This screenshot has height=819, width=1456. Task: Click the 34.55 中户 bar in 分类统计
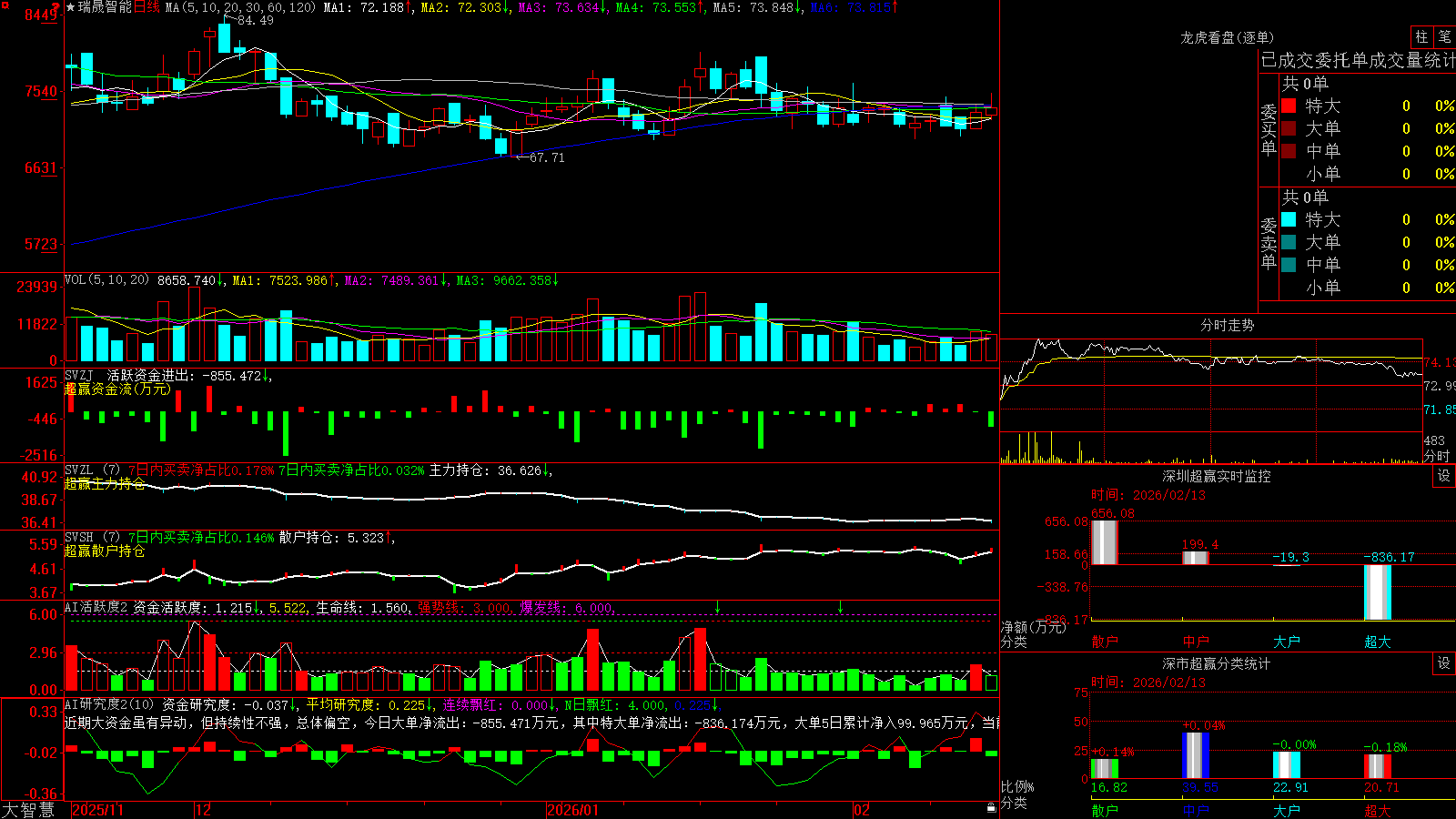pyautogui.click(x=1195, y=755)
